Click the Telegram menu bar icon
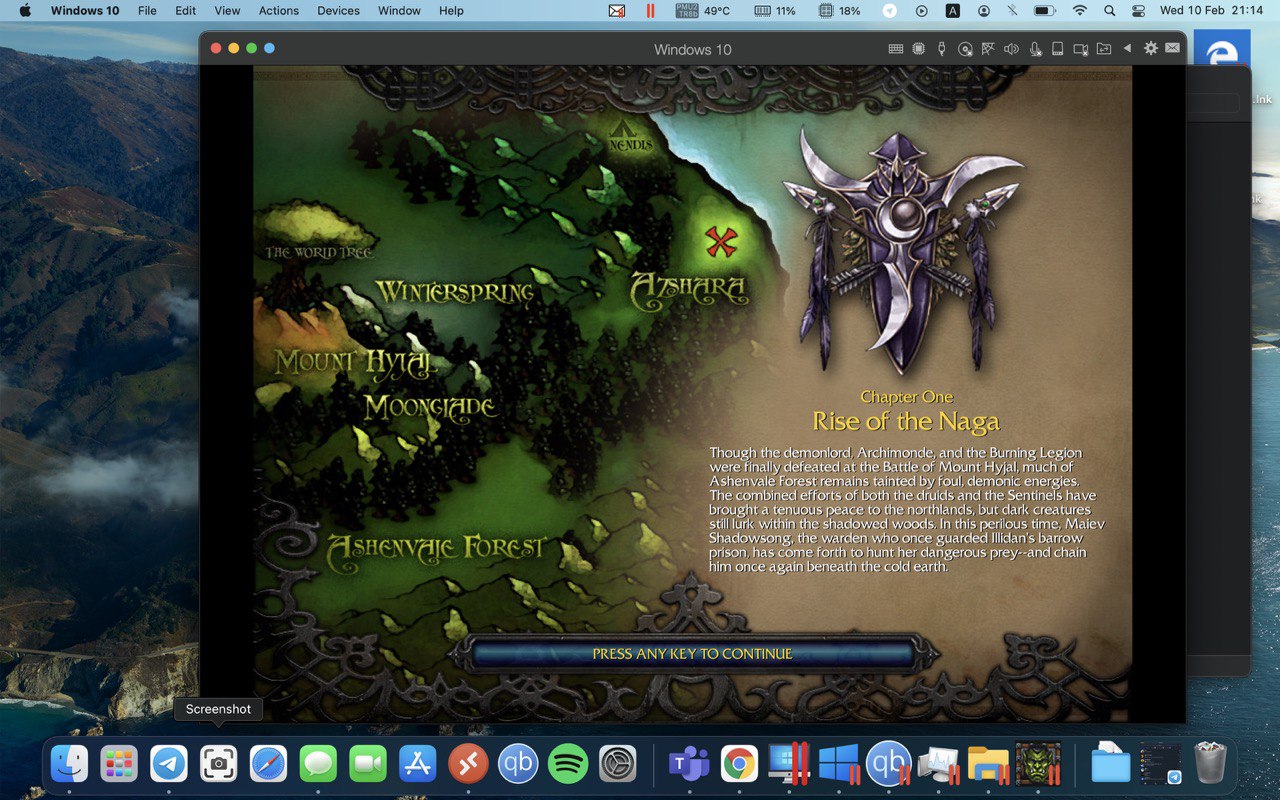The width and height of the screenshot is (1280, 800). point(889,11)
